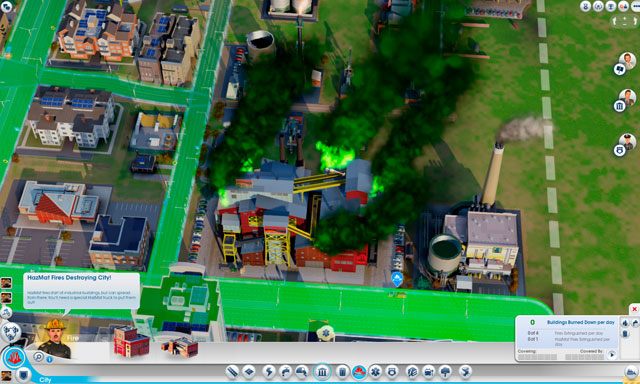Close the fire info panel with red X
This screenshot has height=384, width=640.
[634, 309]
